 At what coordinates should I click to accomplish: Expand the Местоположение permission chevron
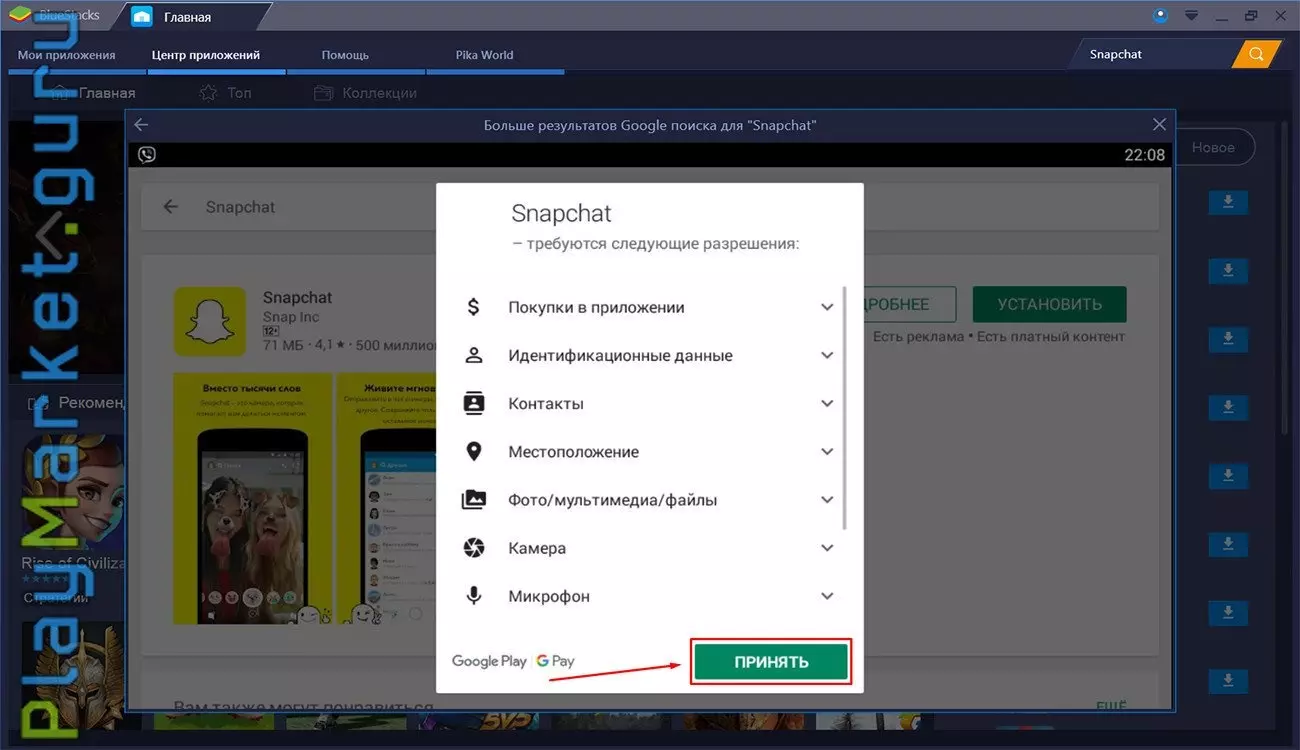click(x=827, y=451)
